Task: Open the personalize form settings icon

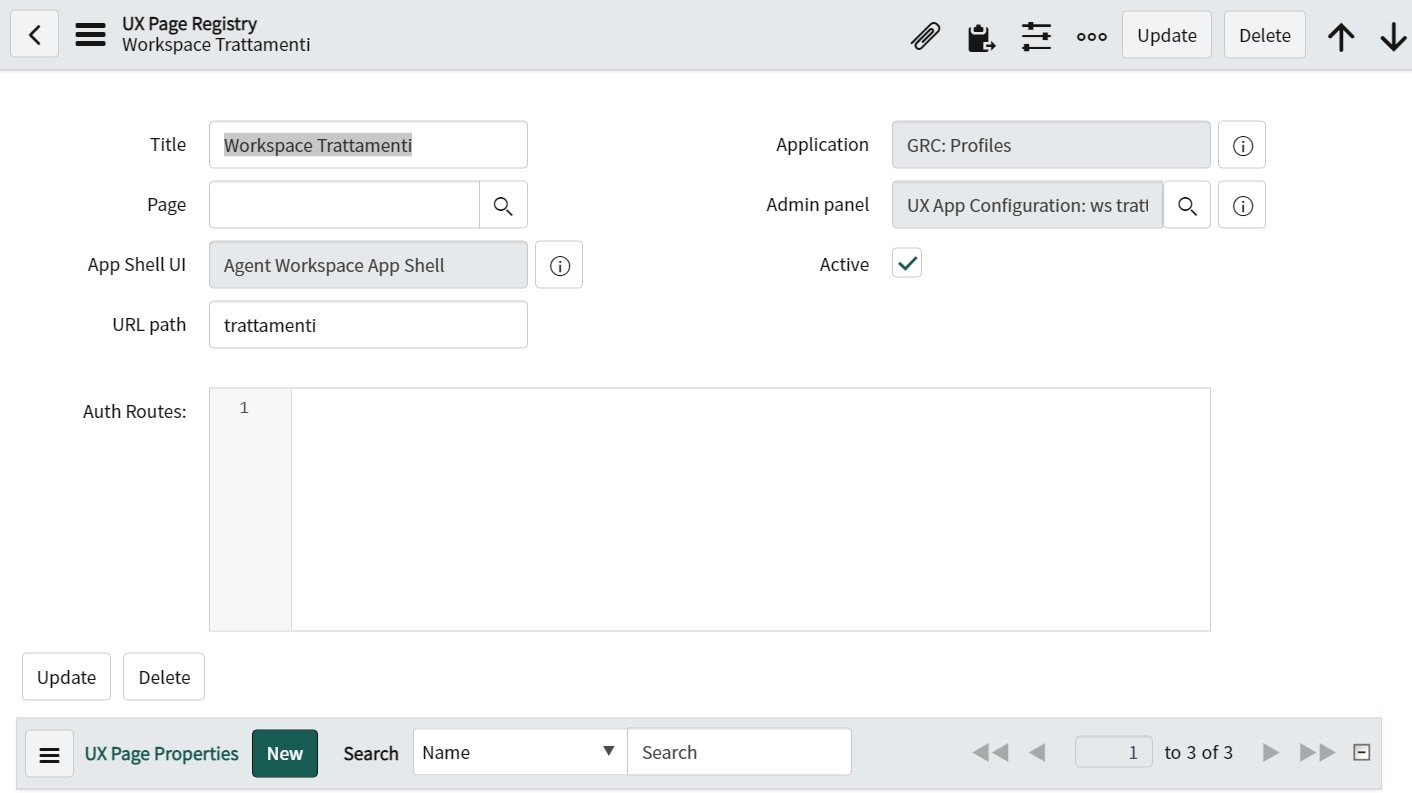Action: [1036, 35]
